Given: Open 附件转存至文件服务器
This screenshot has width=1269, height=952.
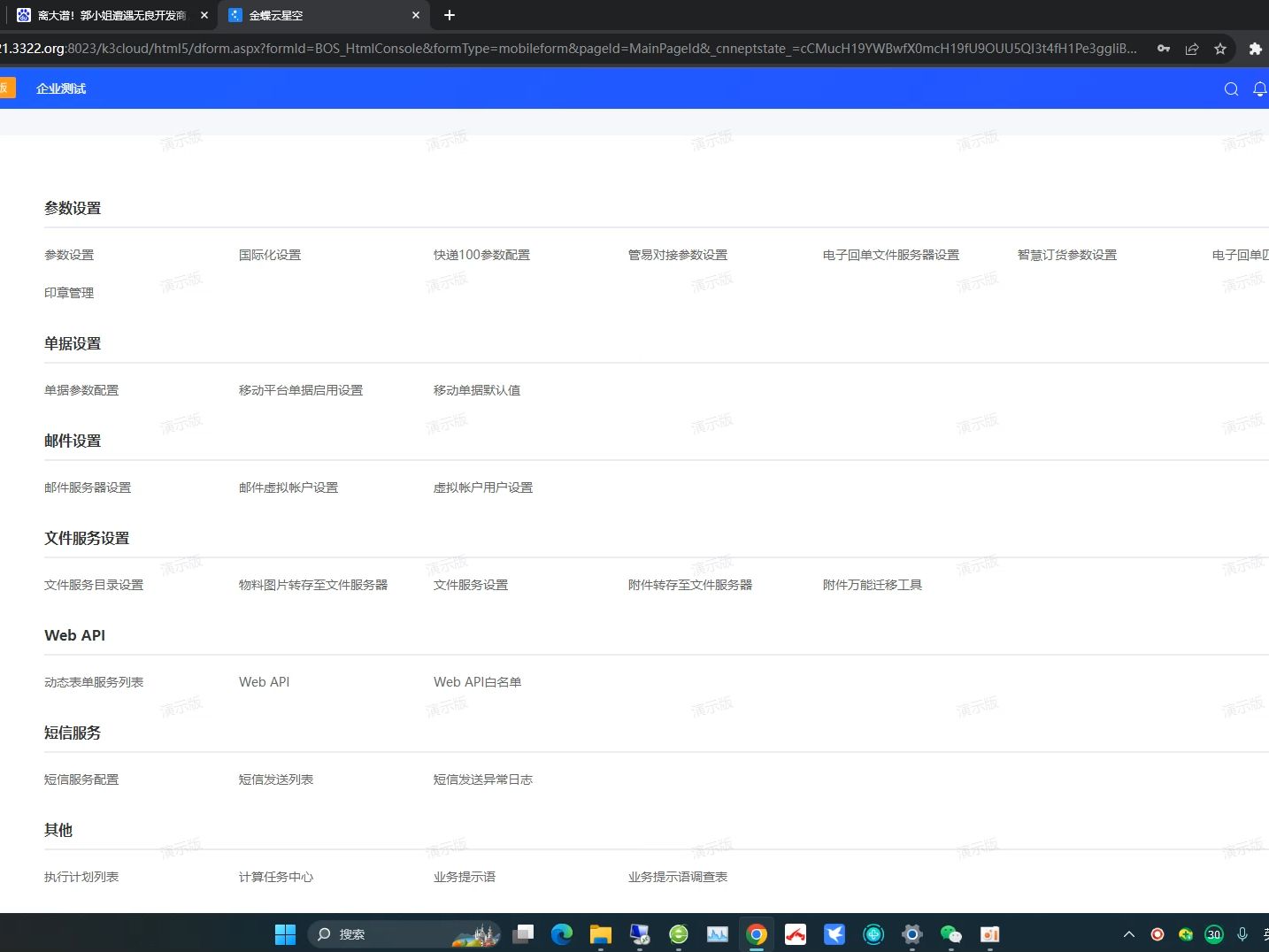Looking at the screenshot, I should tap(690, 585).
